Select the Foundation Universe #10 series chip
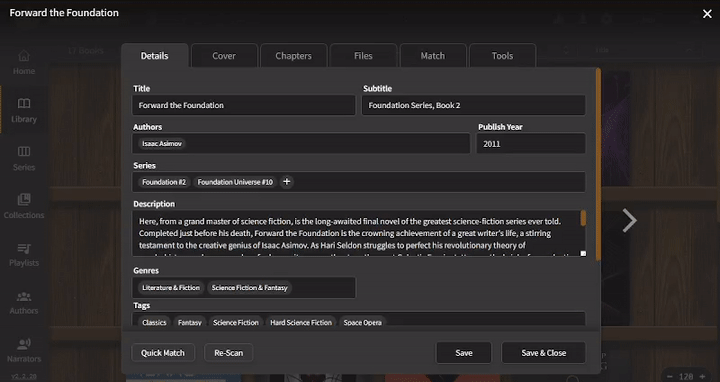 coord(235,182)
